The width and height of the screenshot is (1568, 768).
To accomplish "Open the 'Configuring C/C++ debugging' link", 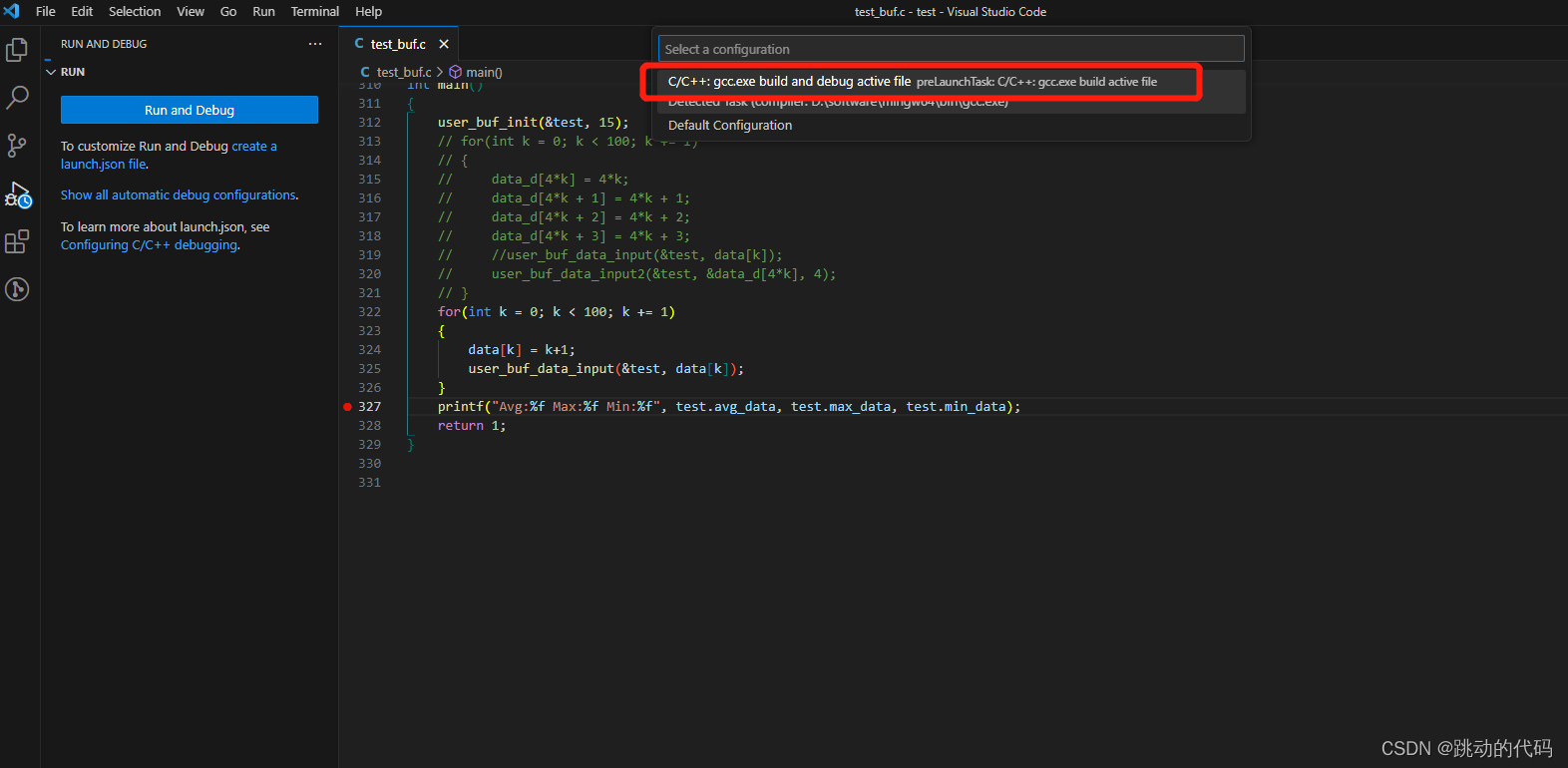I will click(149, 244).
